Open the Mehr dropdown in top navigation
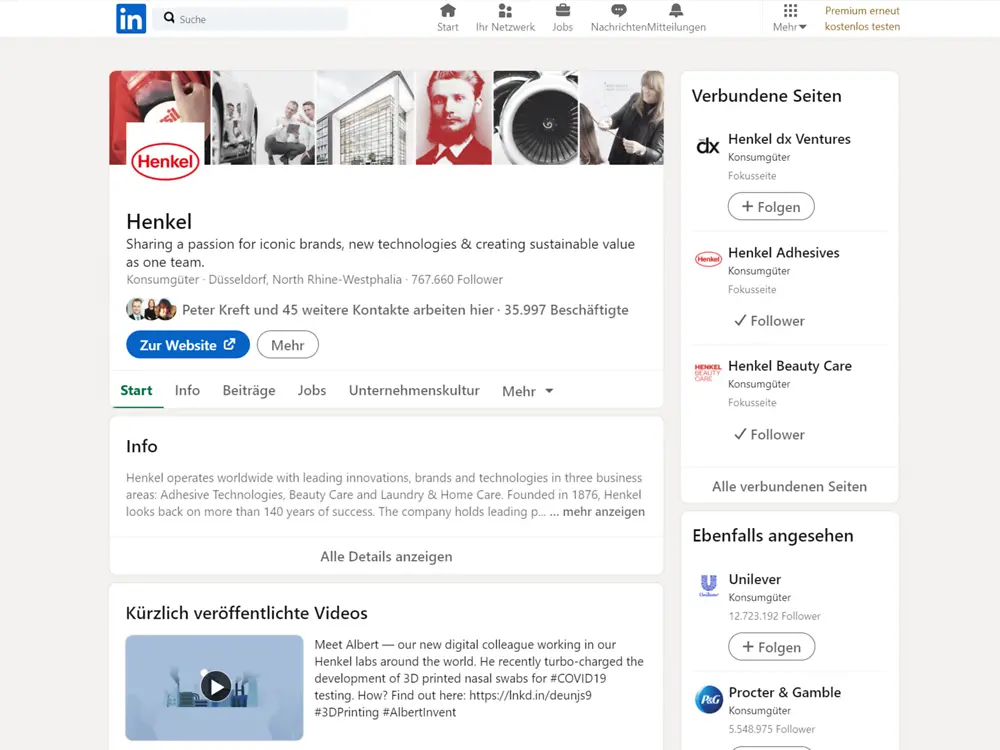 pos(789,26)
